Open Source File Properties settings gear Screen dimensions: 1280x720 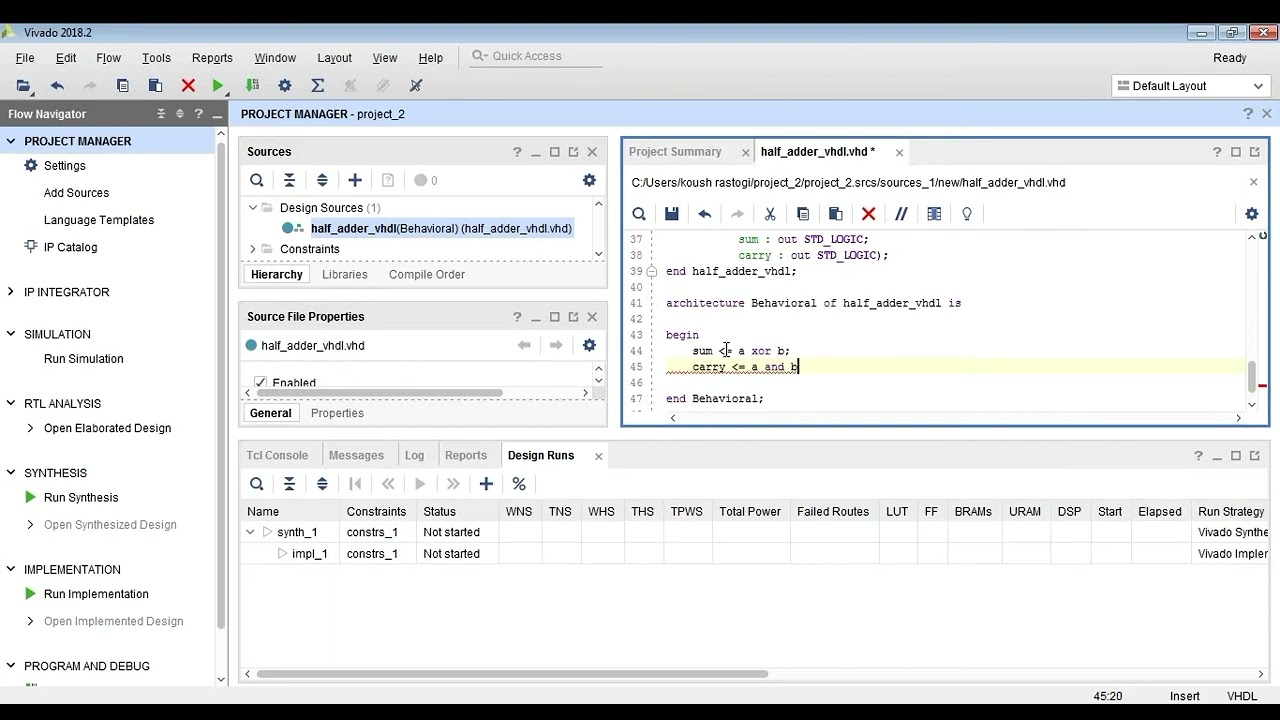(589, 345)
